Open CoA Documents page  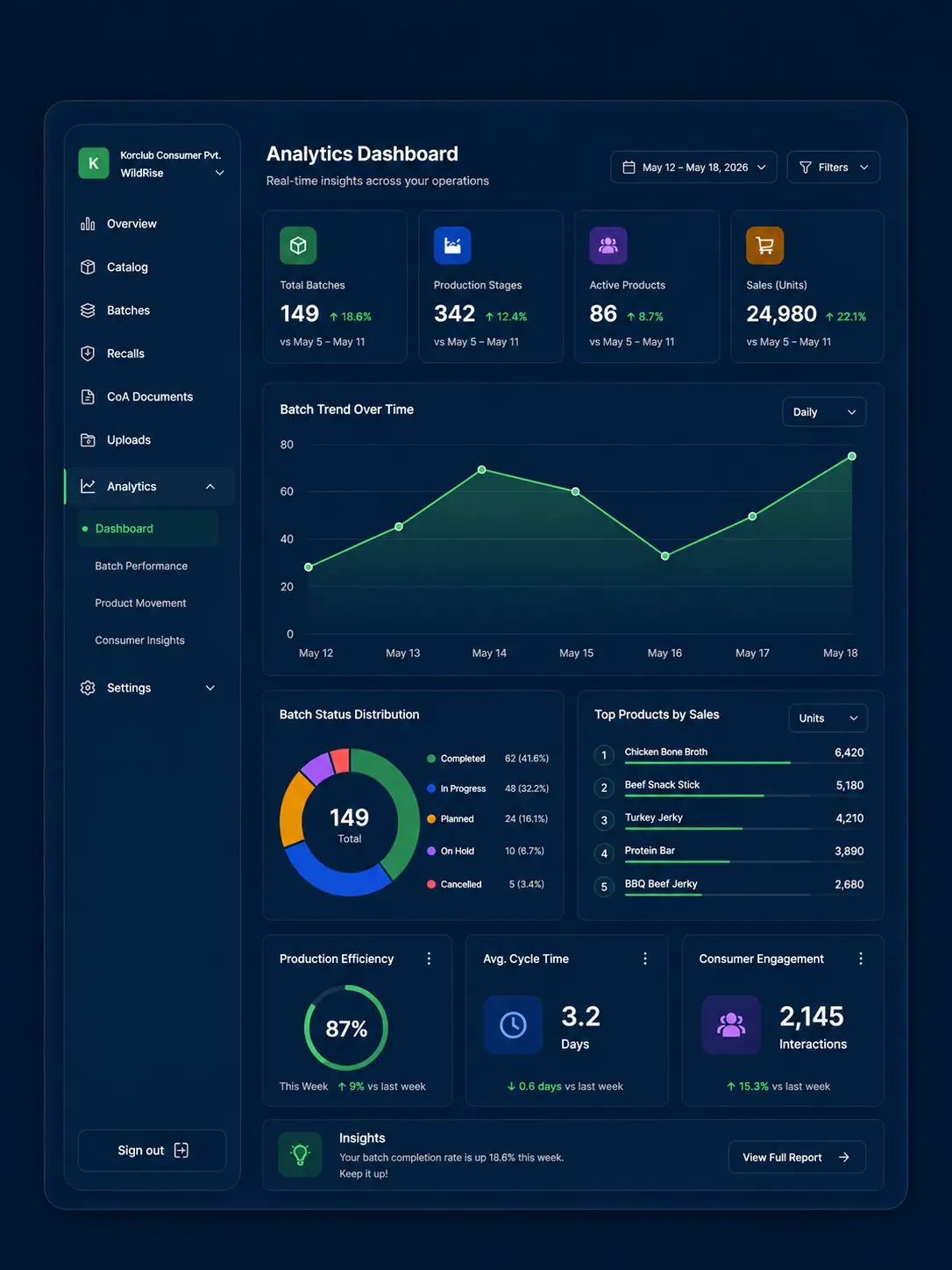coord(150,396)
